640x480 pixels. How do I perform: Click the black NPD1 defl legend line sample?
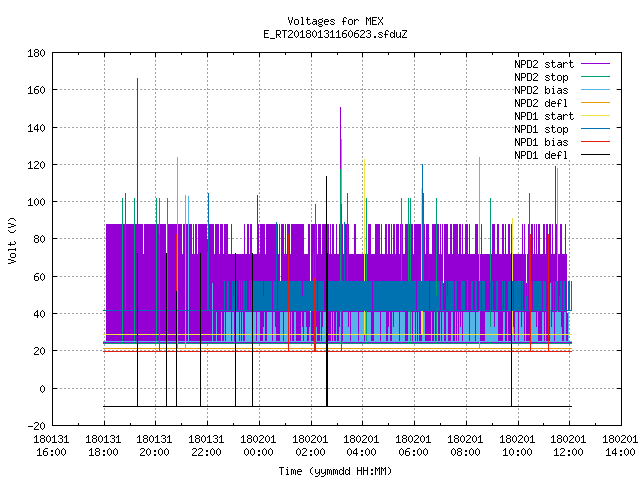(x=596, y=155)
